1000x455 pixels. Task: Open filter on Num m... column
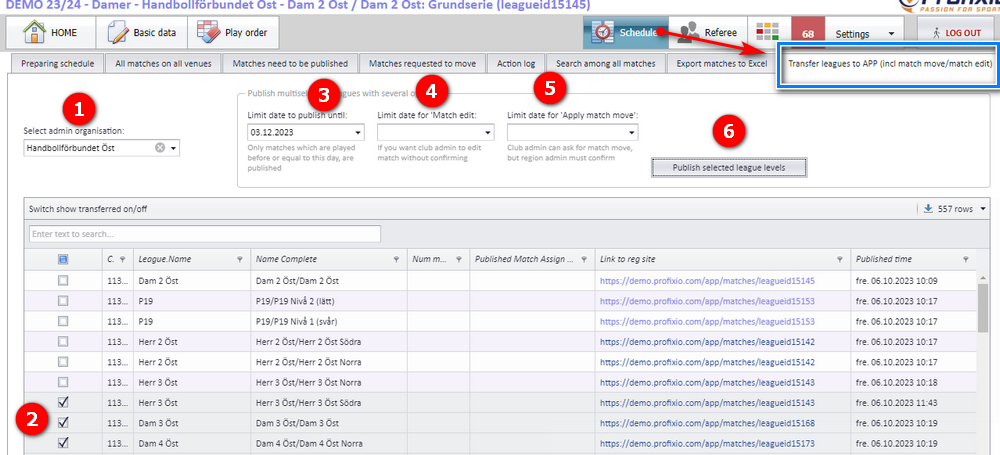(x=459, y=260)
